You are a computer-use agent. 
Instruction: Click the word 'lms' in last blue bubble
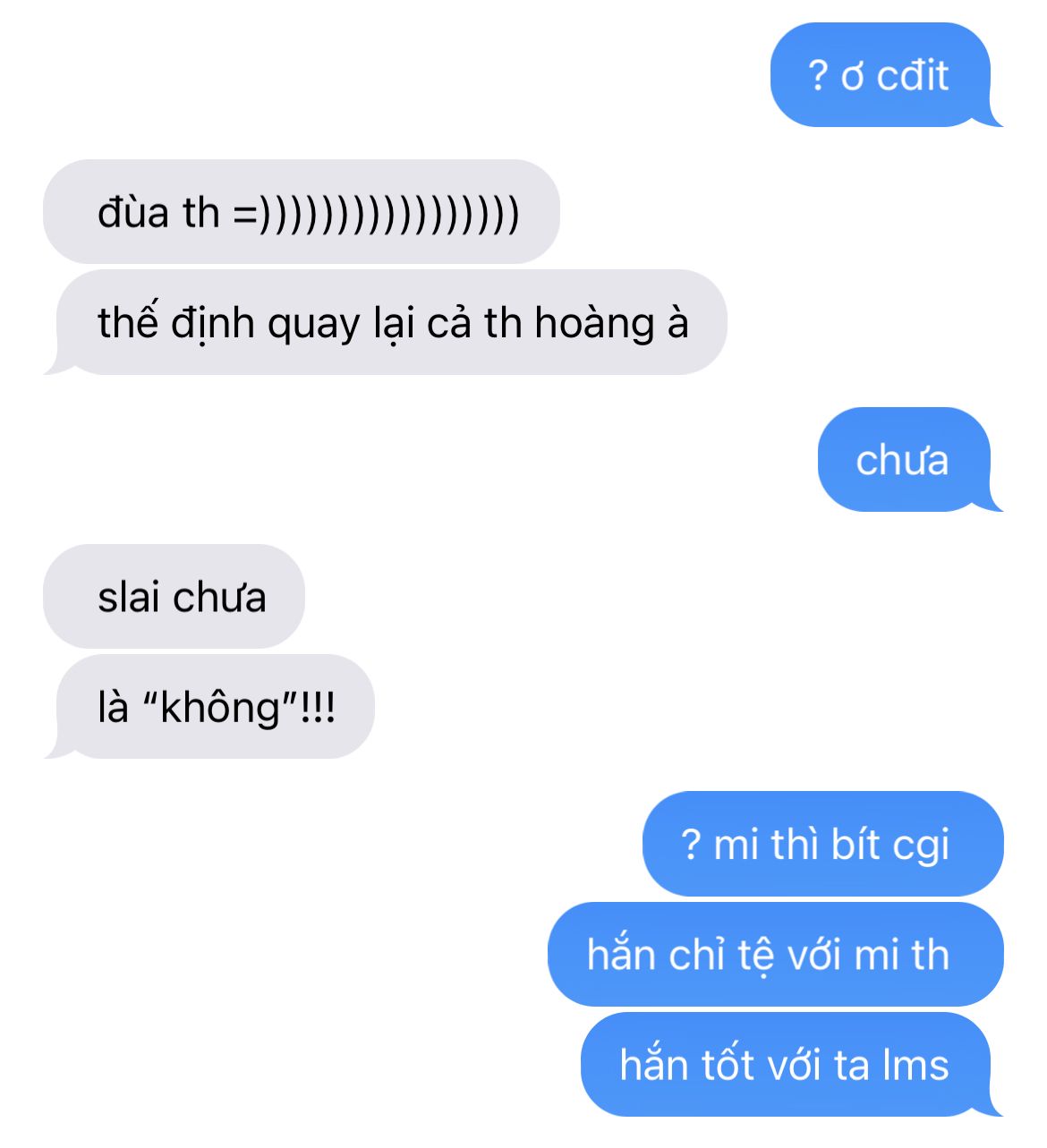[x=915, y=1066]
